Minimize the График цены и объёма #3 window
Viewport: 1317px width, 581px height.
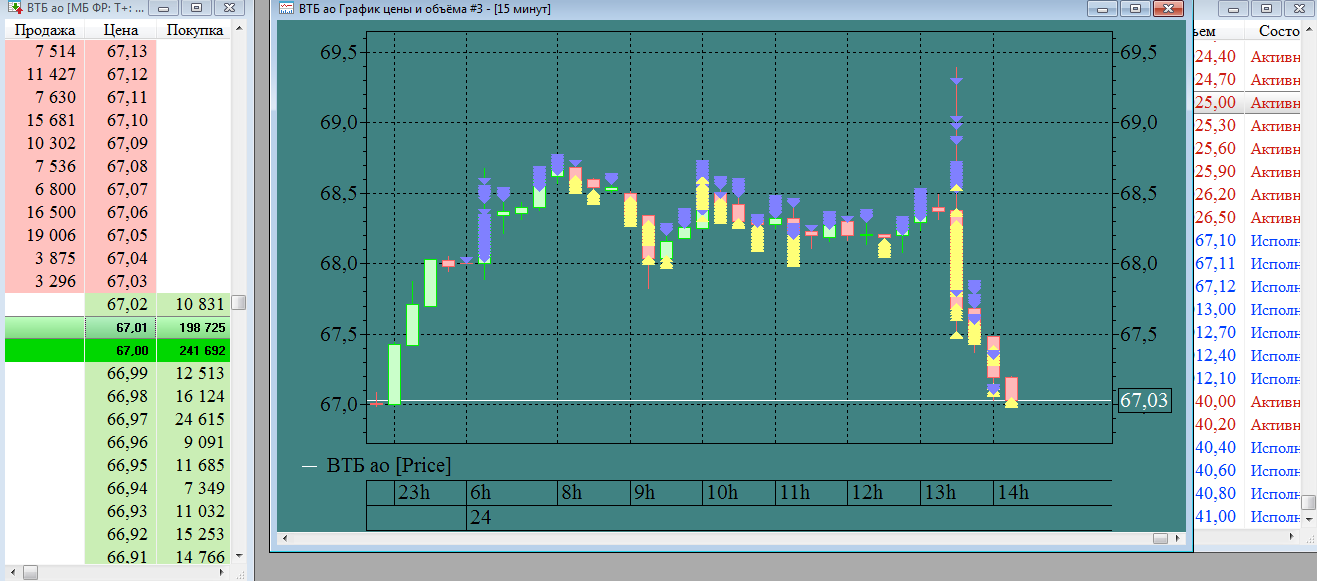coord(1105,8)
